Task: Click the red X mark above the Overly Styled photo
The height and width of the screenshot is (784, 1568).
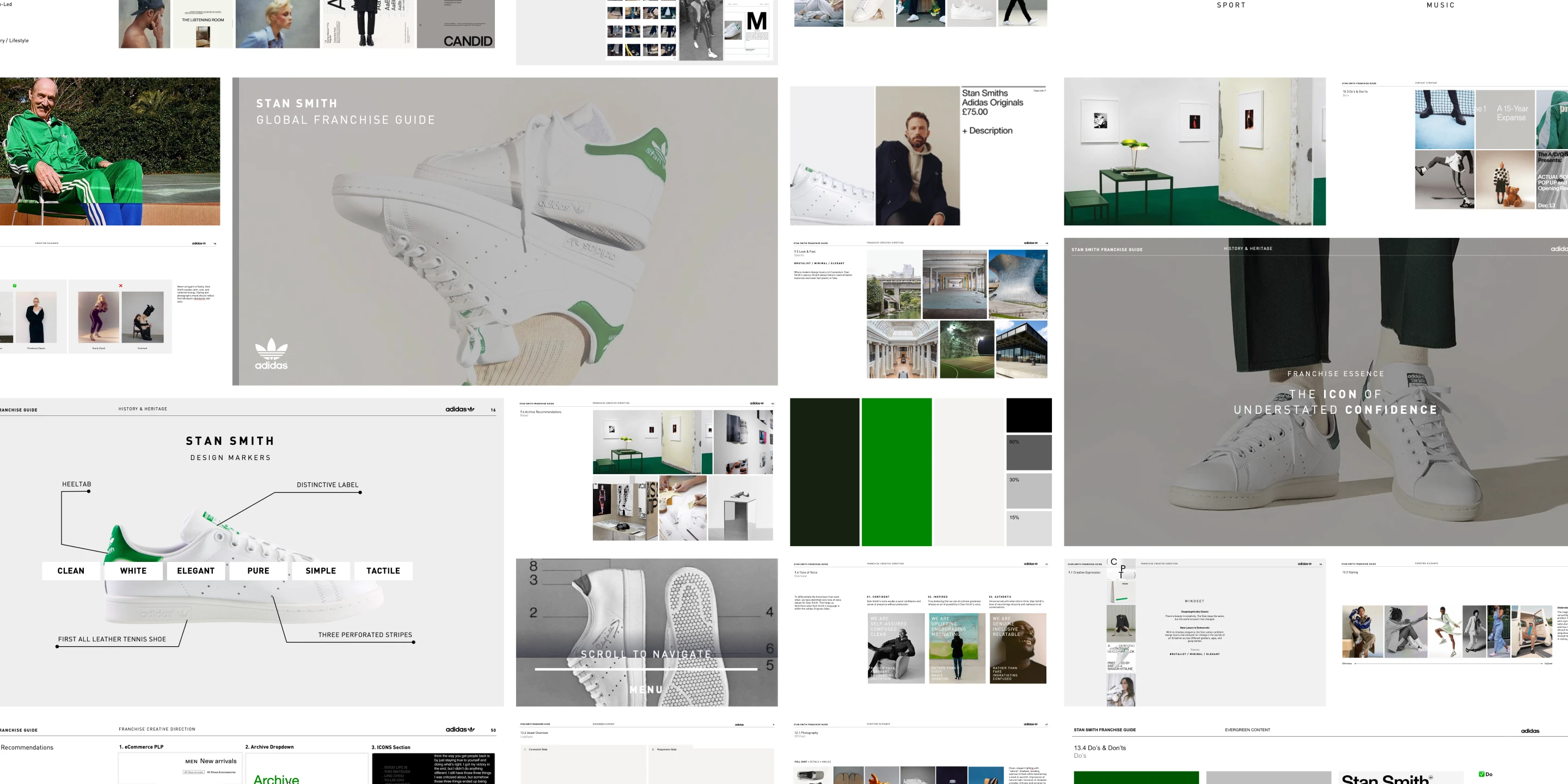Action: tap(120, 285)
